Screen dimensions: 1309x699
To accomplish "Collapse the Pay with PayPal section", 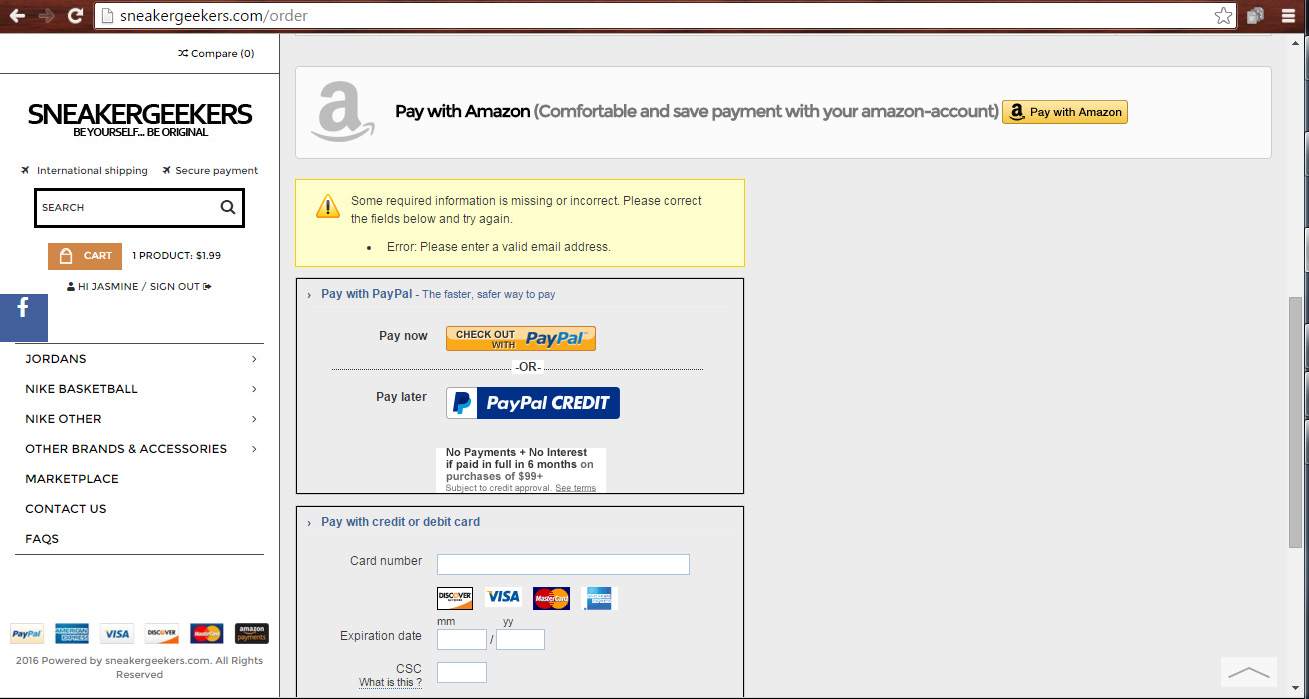I will click(x=309, y=295).
